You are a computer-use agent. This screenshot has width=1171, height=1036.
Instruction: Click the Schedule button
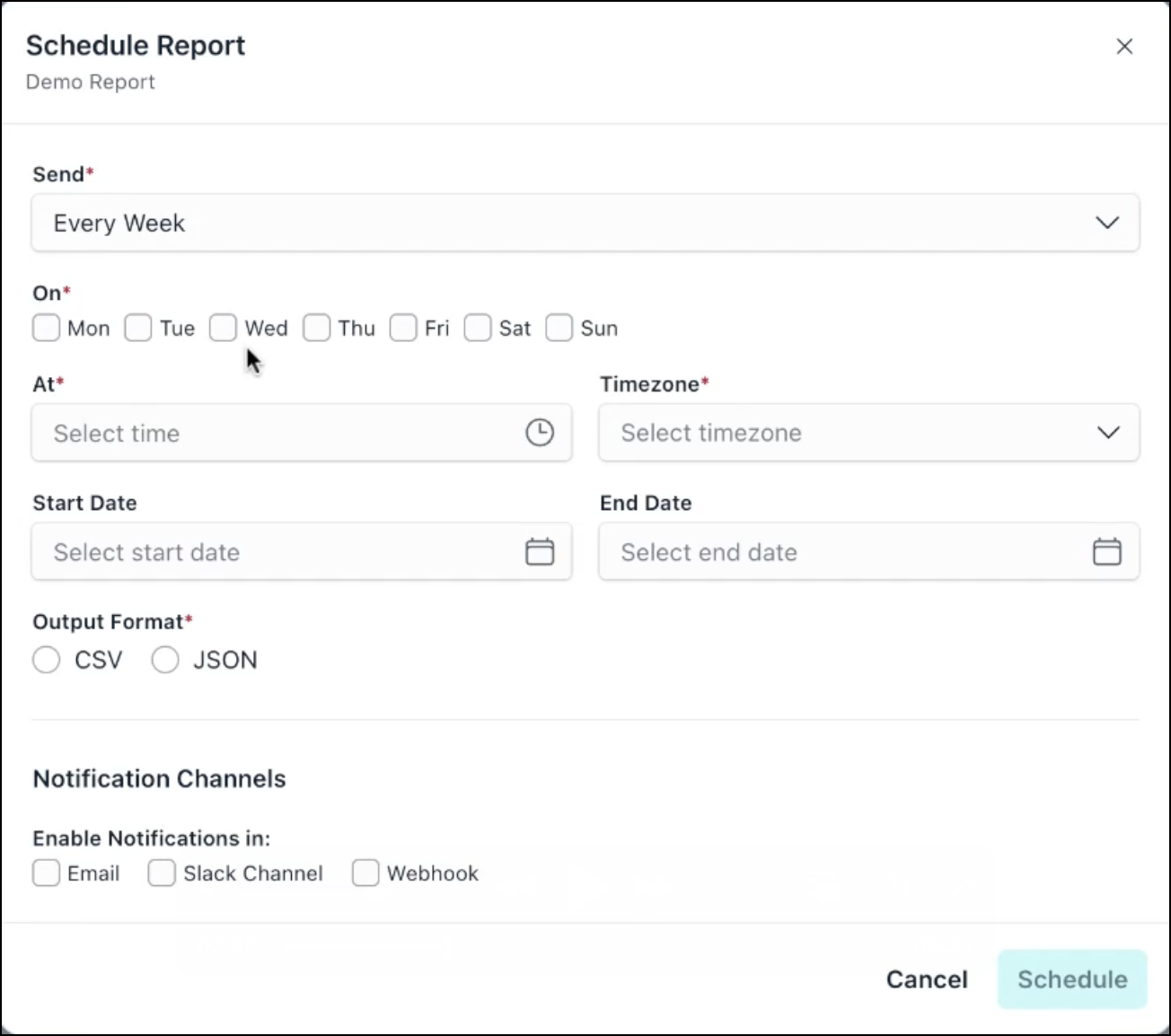(1071, 979)
